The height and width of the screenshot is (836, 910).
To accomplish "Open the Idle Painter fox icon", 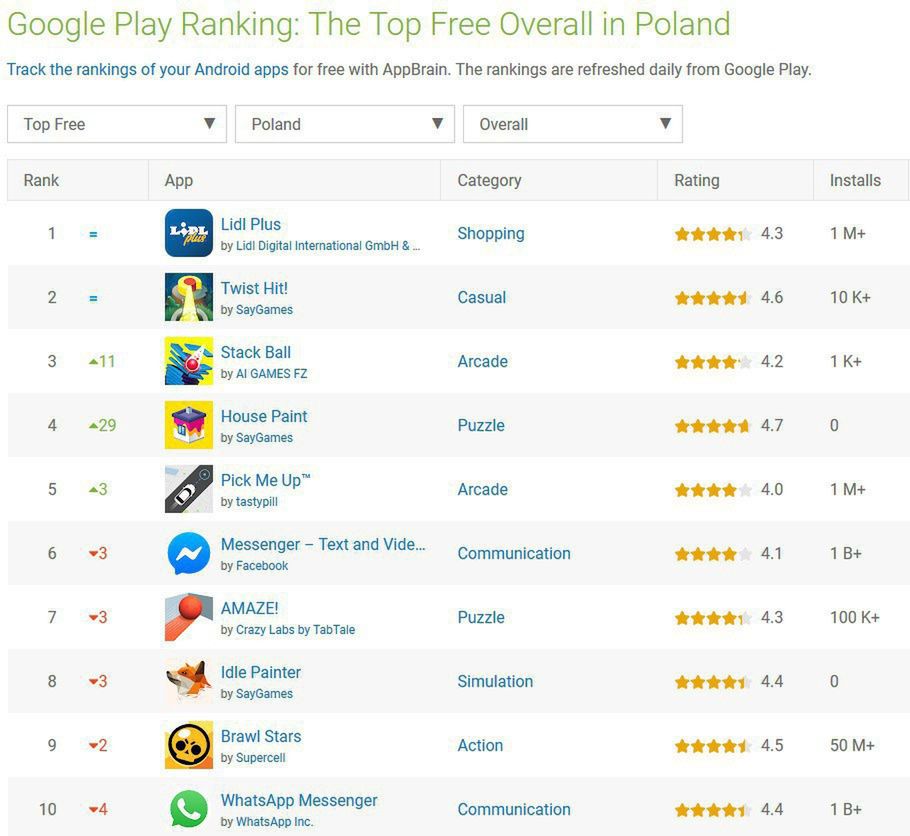I will pos(188,681).
